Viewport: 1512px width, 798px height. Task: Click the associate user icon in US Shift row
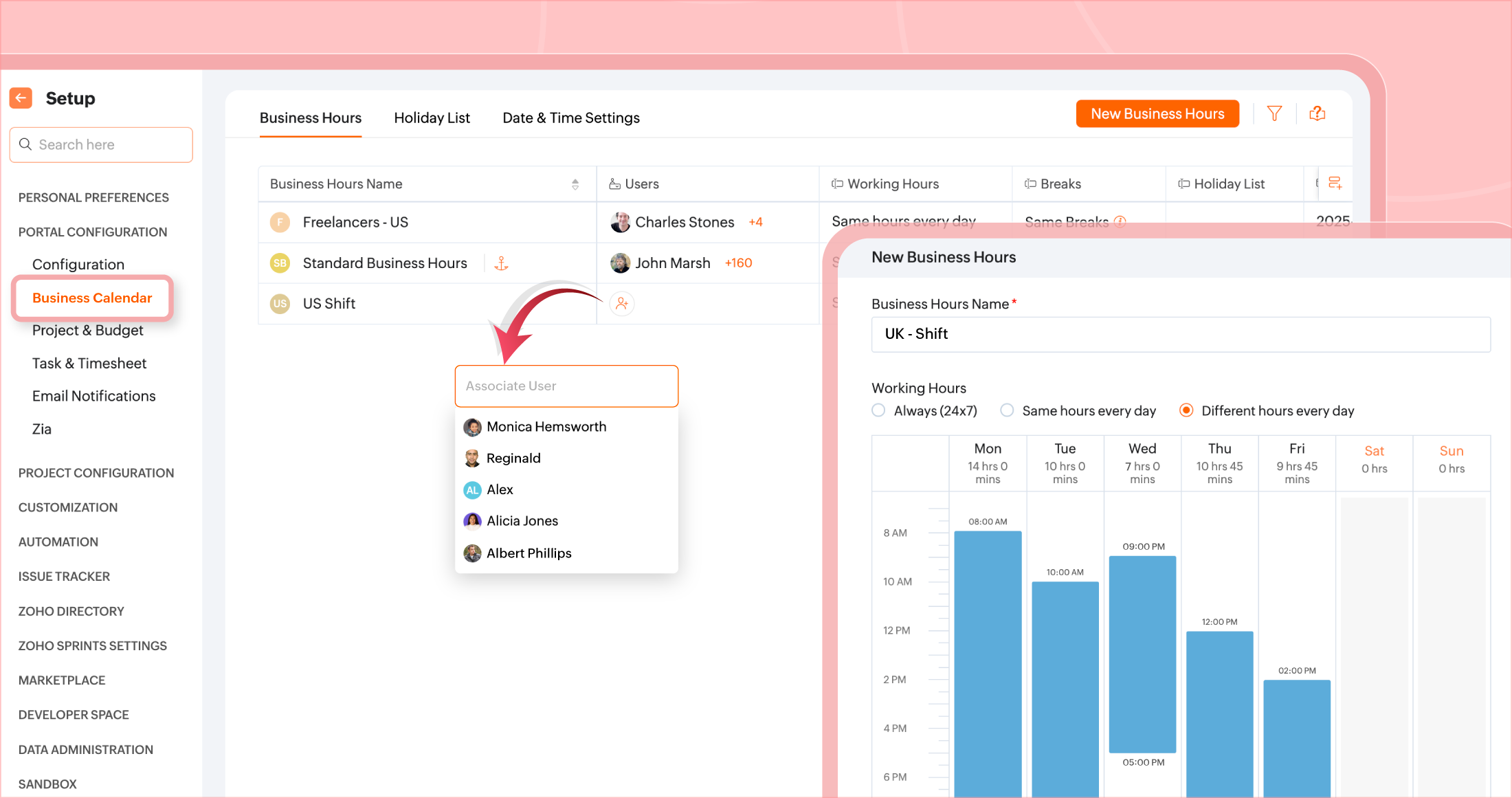click(621, 303)
